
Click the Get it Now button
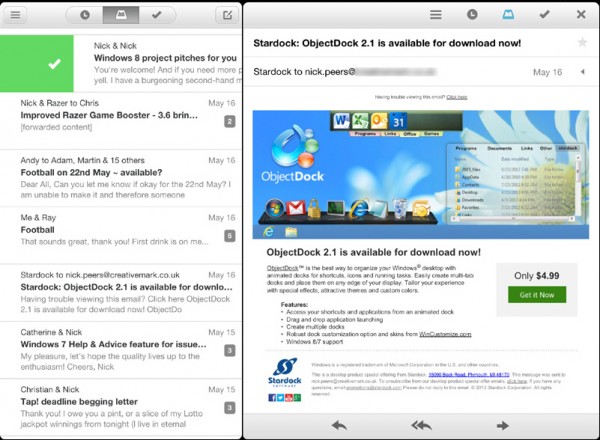click(x=537, y=295)
